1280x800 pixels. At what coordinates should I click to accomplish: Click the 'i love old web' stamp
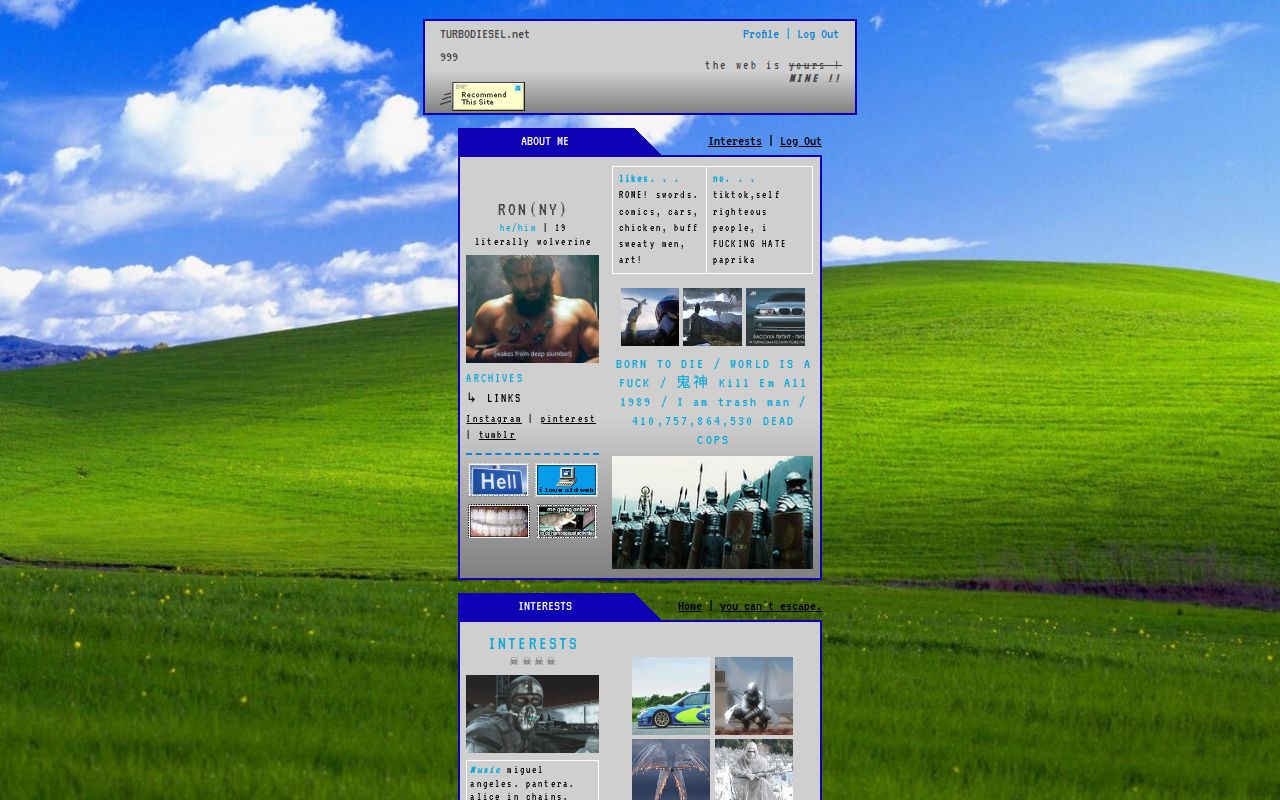pos(567,480)
